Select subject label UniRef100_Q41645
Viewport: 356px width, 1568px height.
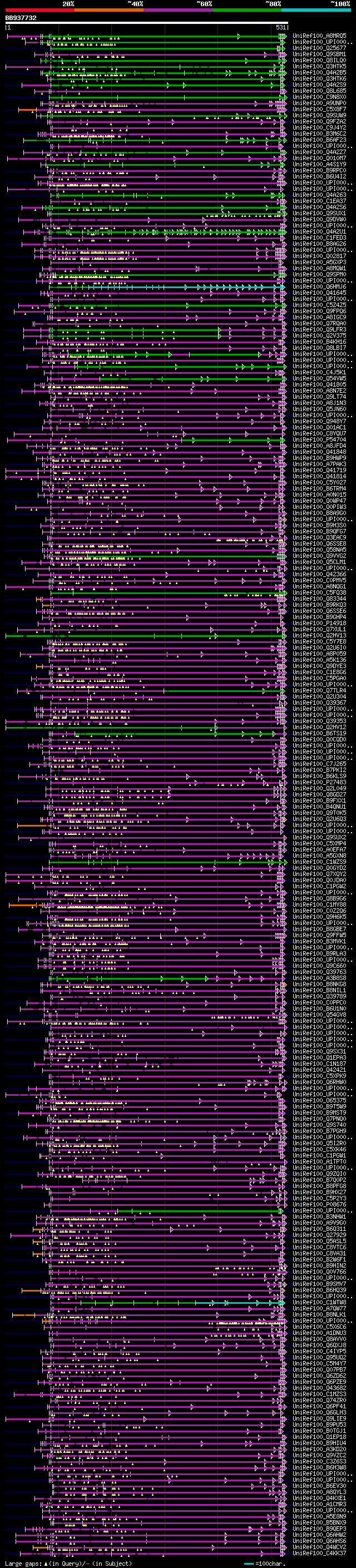(319, 293)
